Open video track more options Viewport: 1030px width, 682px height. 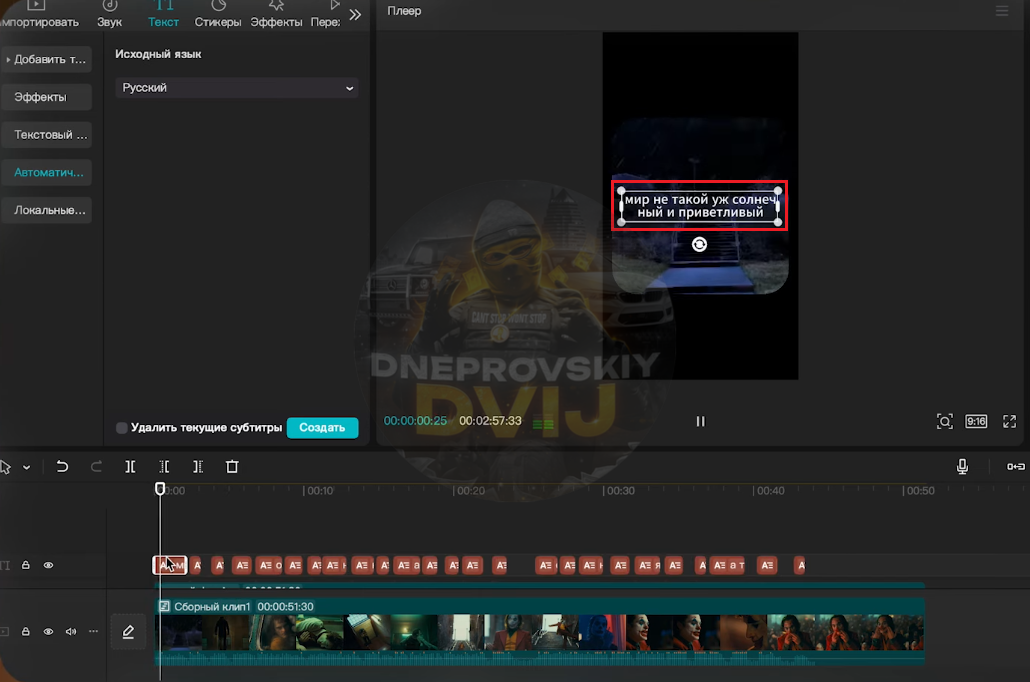tap(93, 631)
